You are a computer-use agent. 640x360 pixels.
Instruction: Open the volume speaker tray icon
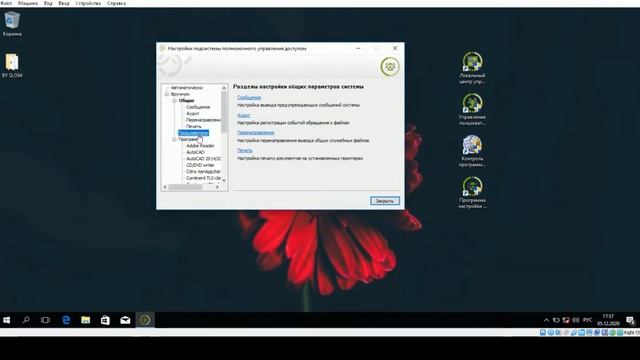click(576, 320)
